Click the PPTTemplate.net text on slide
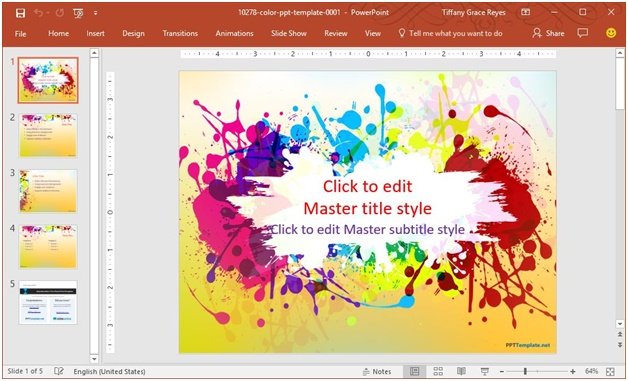The width and height of the screenshot is (628, 381). click(527, 345)
